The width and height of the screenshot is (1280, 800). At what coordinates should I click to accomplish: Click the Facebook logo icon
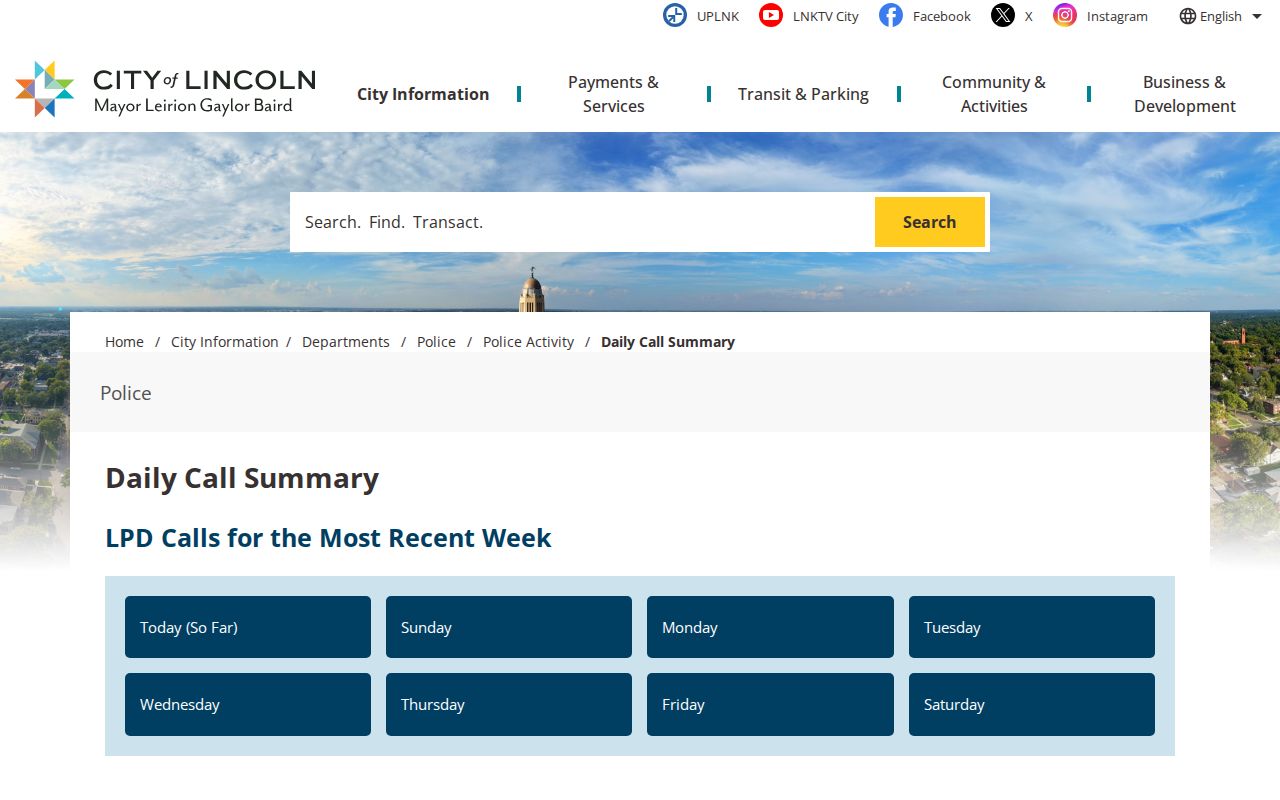891,16
